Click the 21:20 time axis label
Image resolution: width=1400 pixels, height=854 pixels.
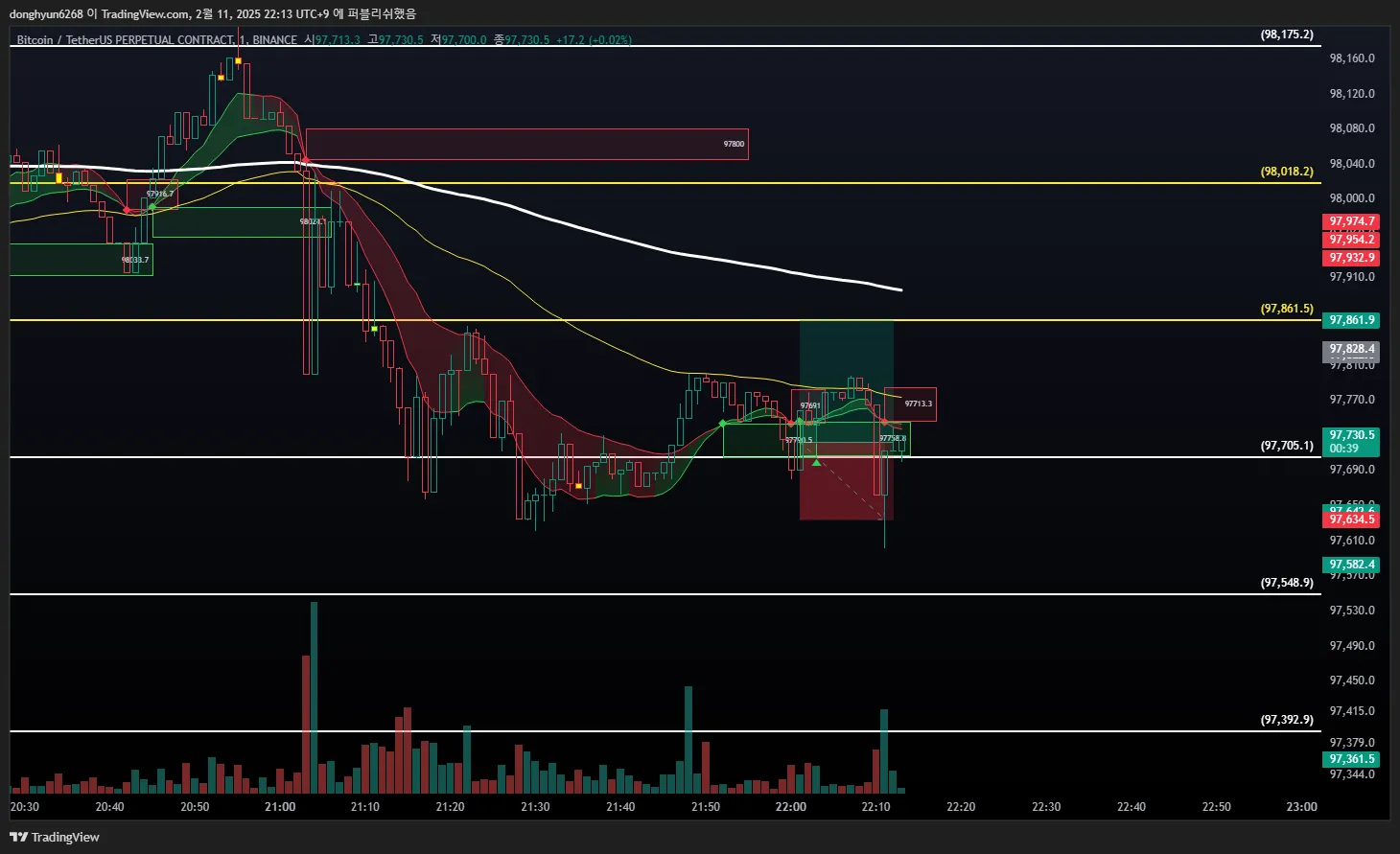point(451,807)
